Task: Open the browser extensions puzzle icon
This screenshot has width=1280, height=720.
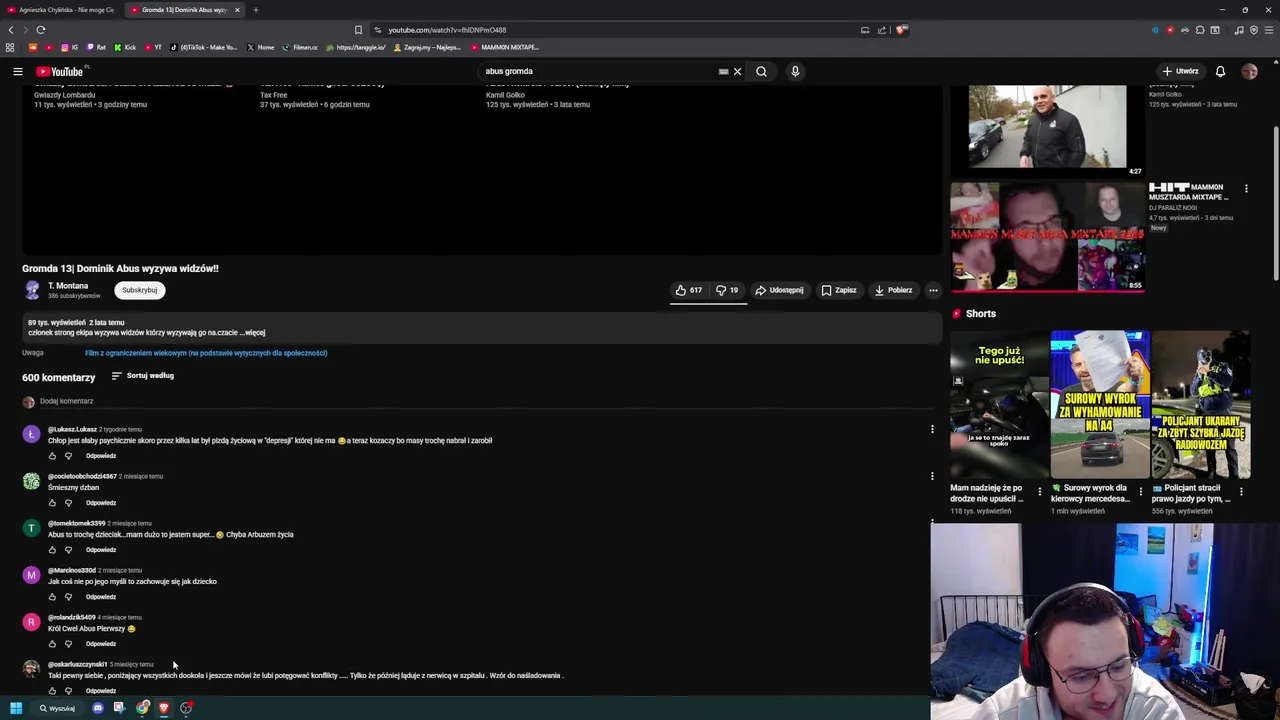Action: click(1200, 30)
